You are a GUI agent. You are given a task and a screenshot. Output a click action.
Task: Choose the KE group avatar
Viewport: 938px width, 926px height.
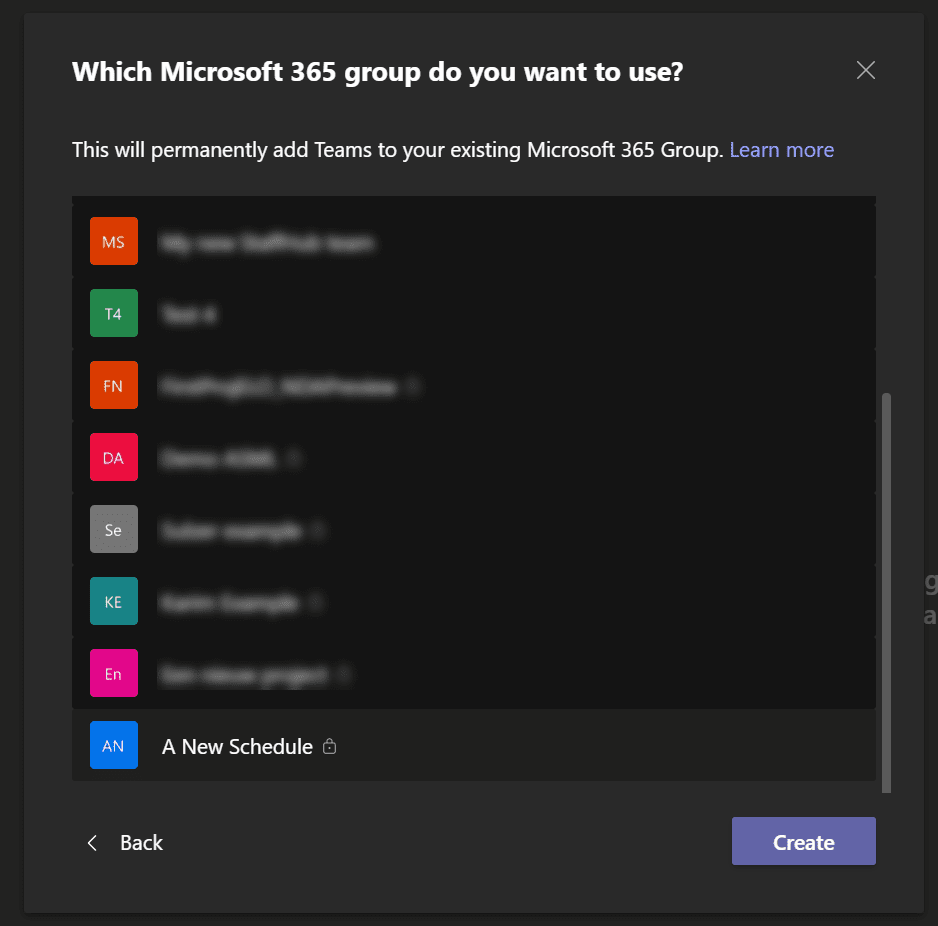click(x=114, y=601)
